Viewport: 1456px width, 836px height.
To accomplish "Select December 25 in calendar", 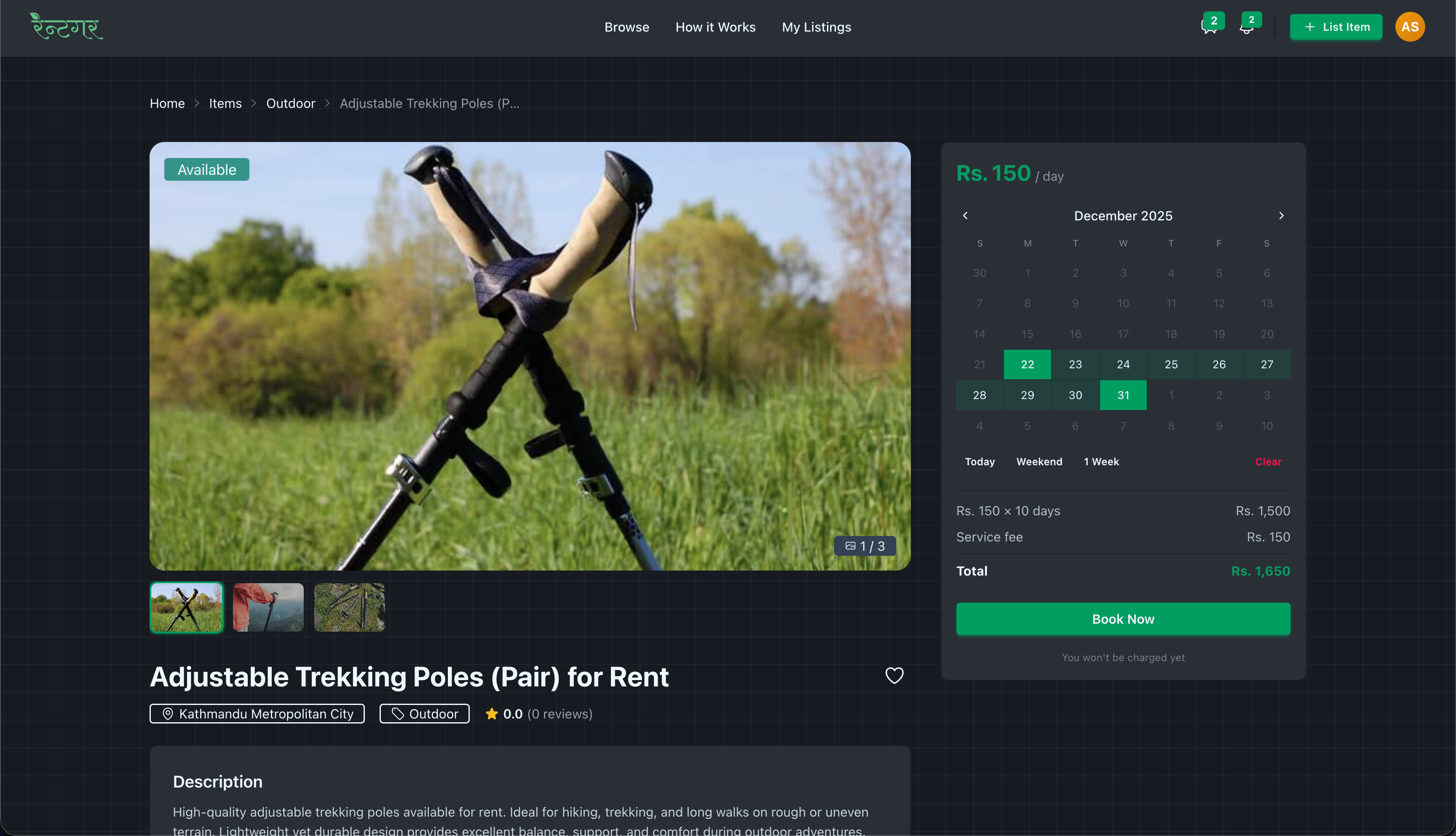I will coord(1171,364).
